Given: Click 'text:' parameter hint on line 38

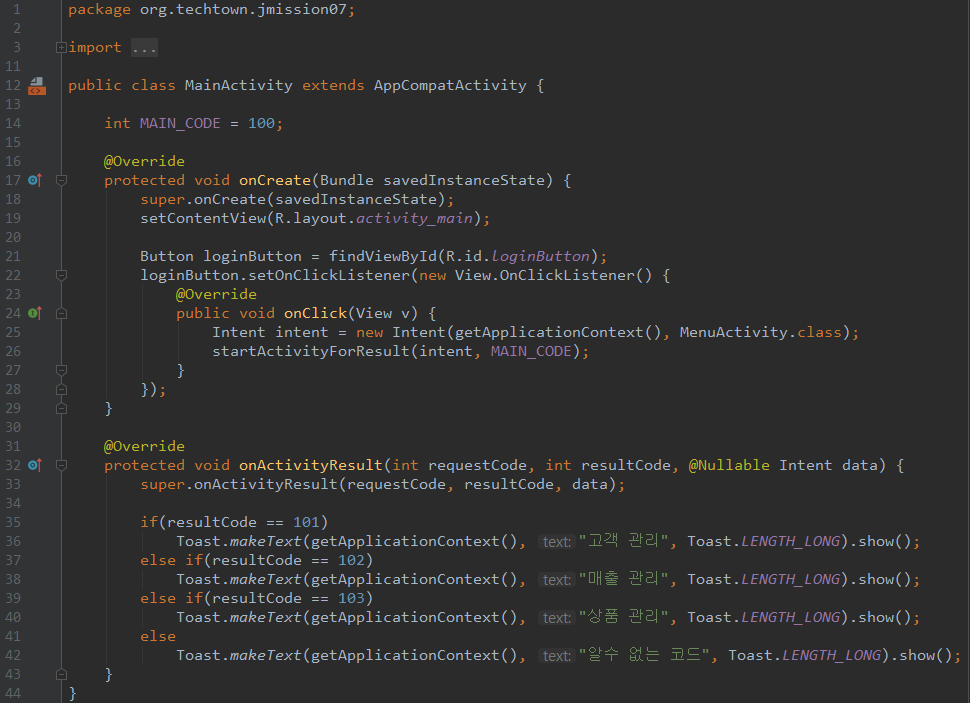Looking at the screenshot, I should [x=556, y=580].
